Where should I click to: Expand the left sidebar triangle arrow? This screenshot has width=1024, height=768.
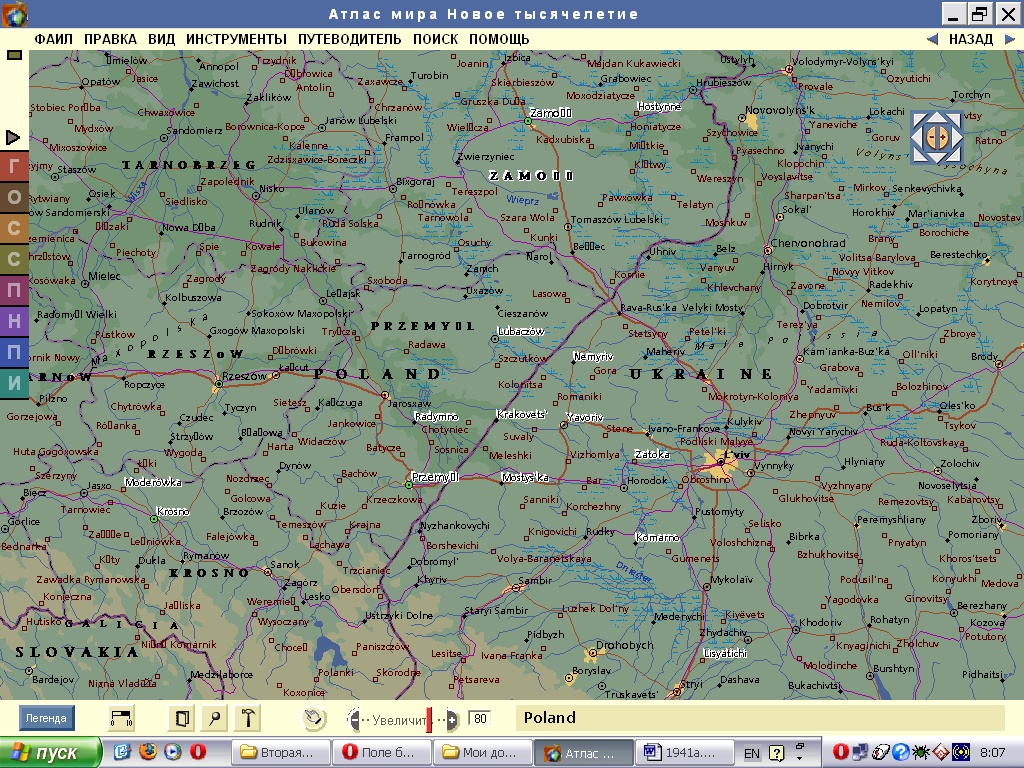[12, 137]
